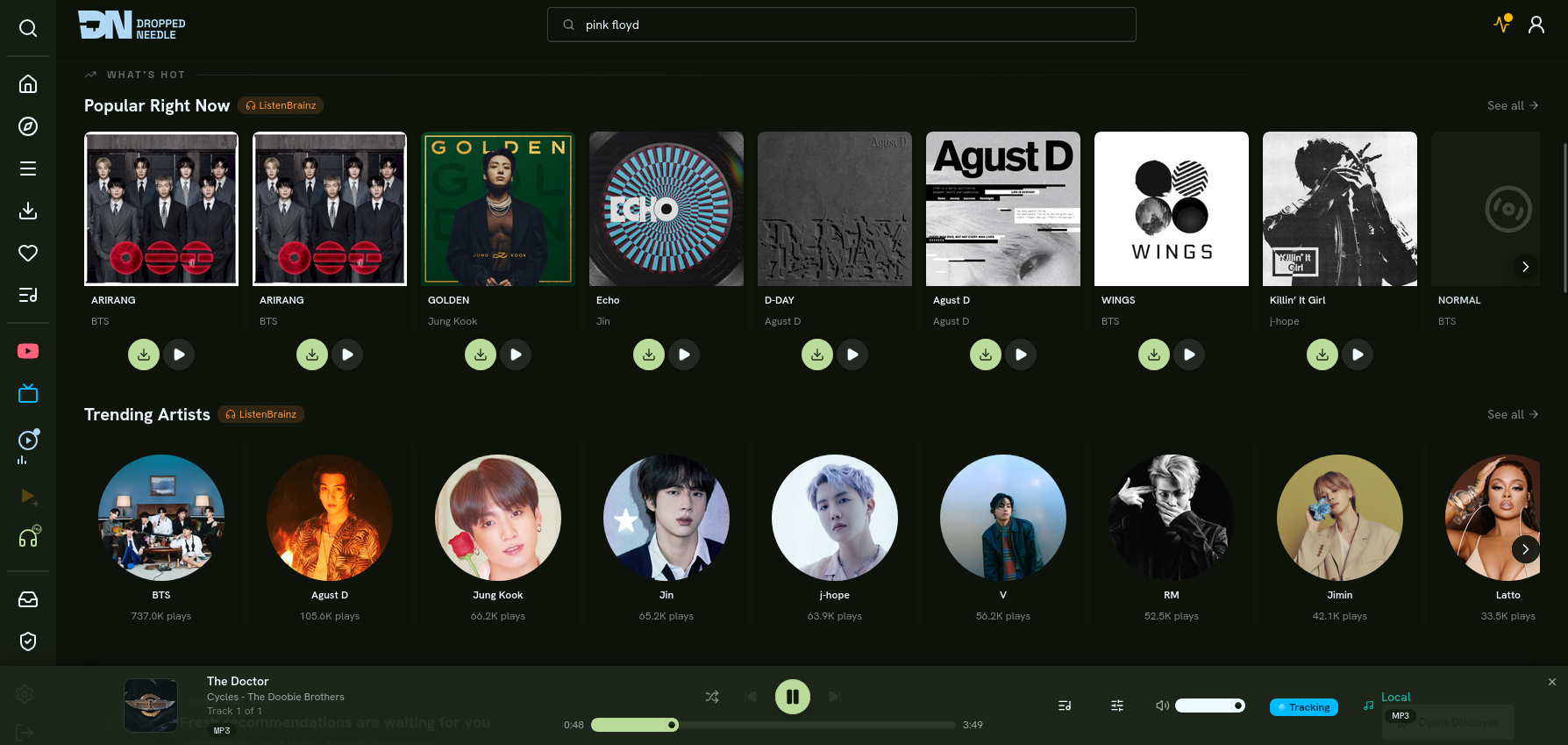Open the queue icon in player bar
This screenshot has height=745, width=1568.
point(1065,706)
